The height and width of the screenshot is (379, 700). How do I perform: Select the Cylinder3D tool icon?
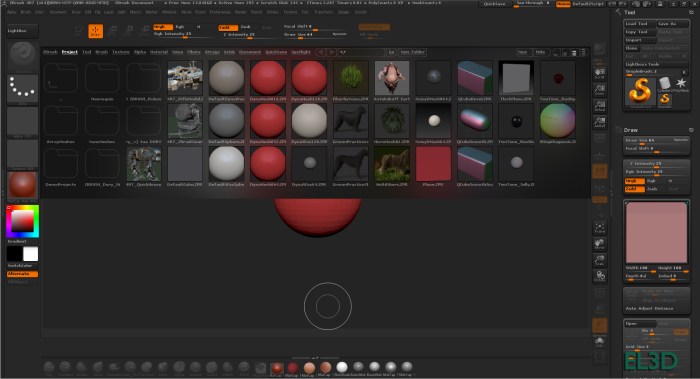pos(665,83)
